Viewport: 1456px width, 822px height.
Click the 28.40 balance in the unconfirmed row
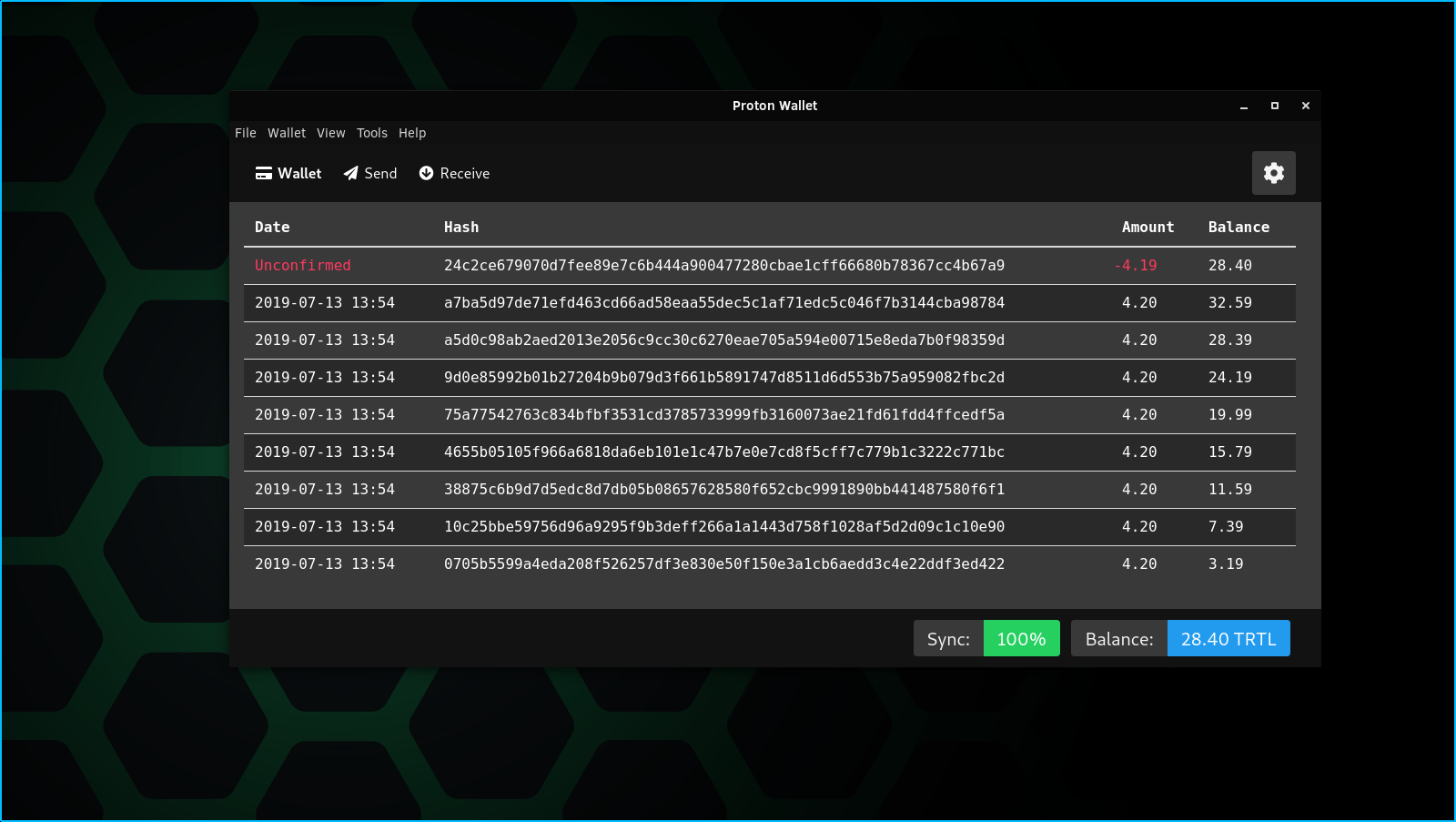pos(1230,265)
